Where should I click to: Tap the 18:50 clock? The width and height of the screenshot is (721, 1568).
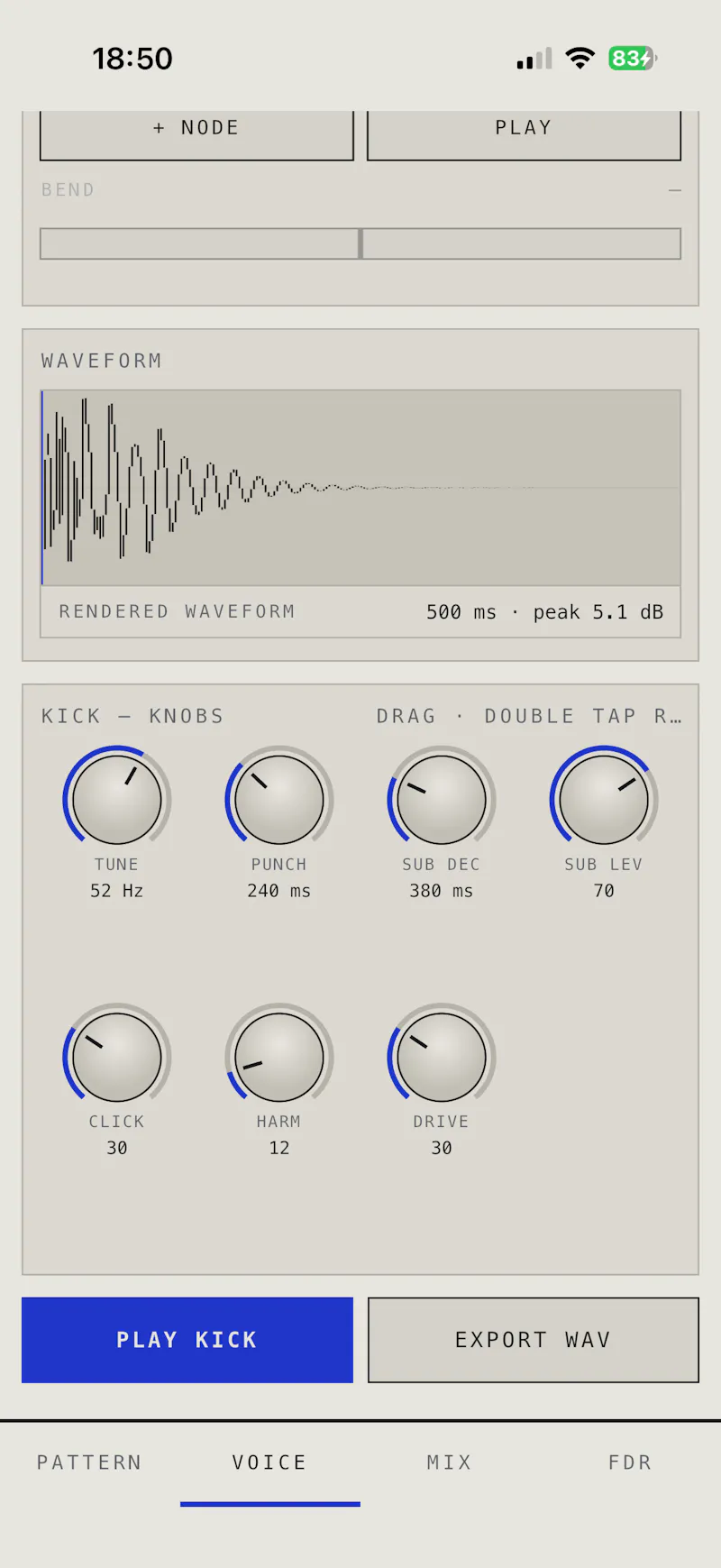point(132,59)
